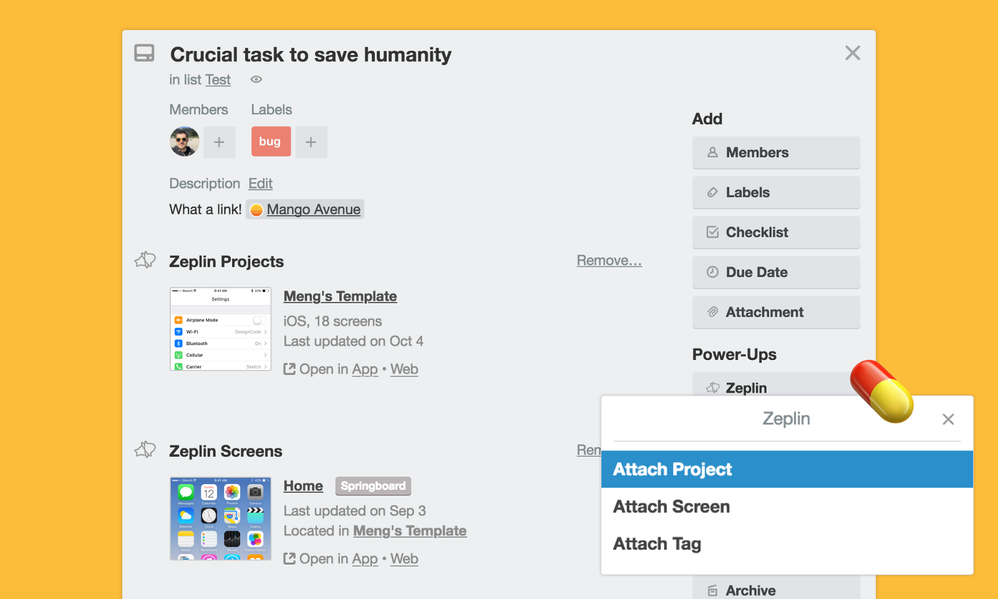Select Attach Tag in Zeplin menu
Viewport: 998px width, 599px height.
[x=787, y=544]
